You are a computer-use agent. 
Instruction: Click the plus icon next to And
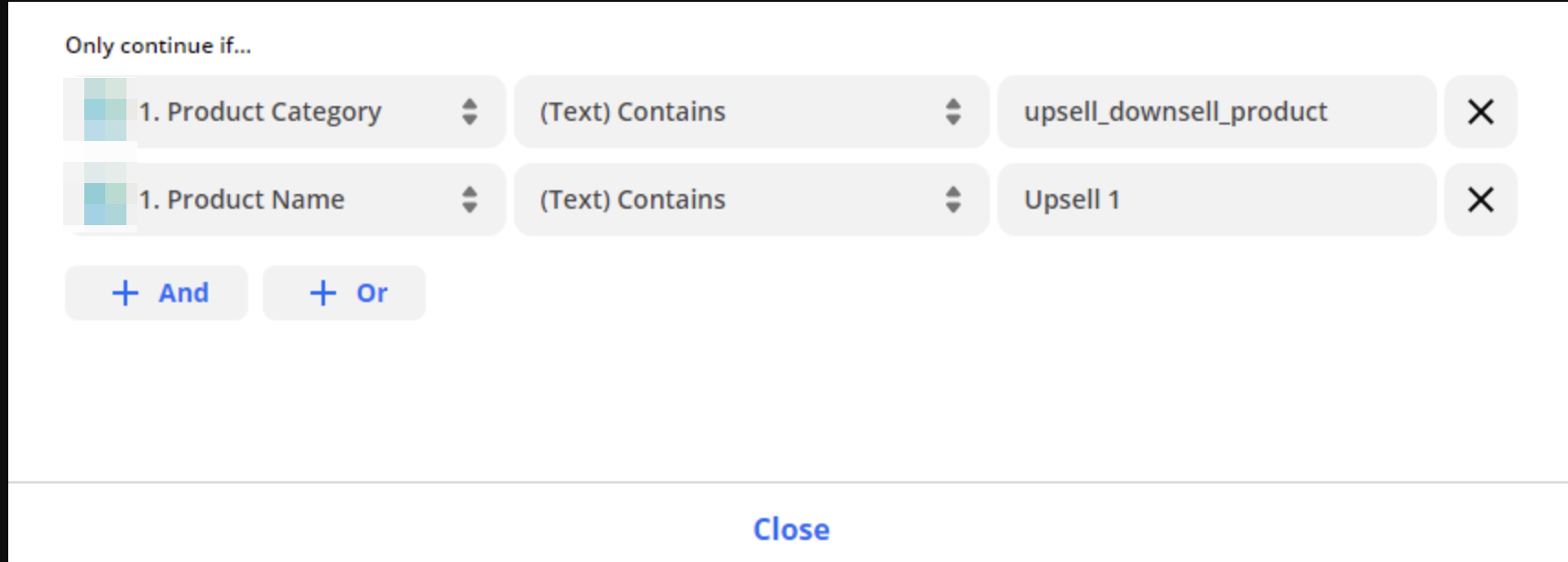tap(125, 293)
